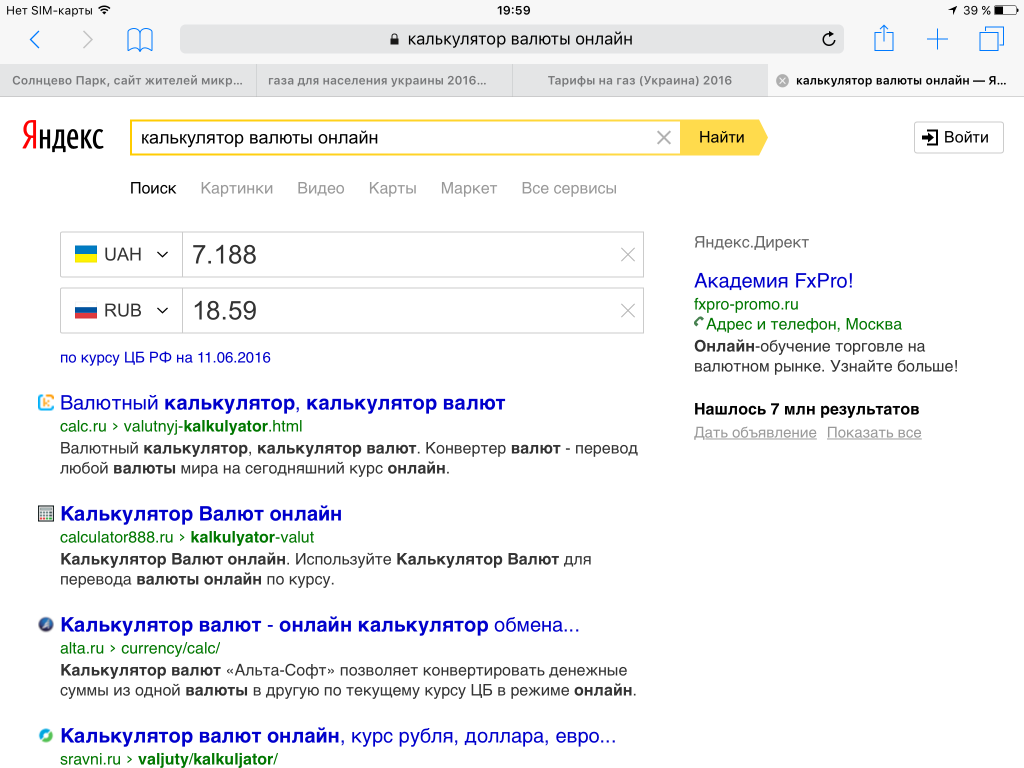Open Валютный калькулятор result title
The height and width of the screenshot is (768, 1024).
coord(282,404)
